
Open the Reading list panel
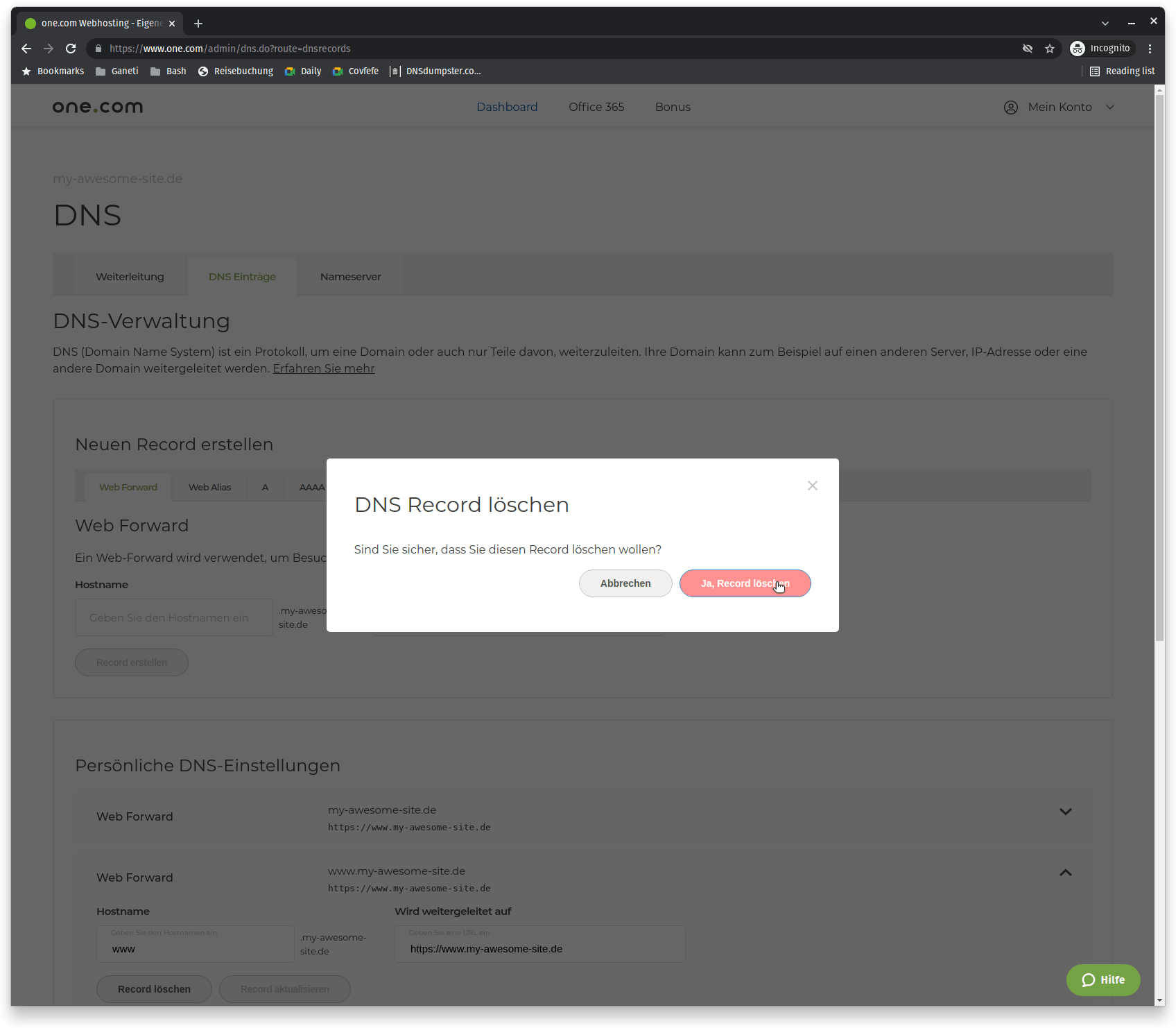point(1123,71)
